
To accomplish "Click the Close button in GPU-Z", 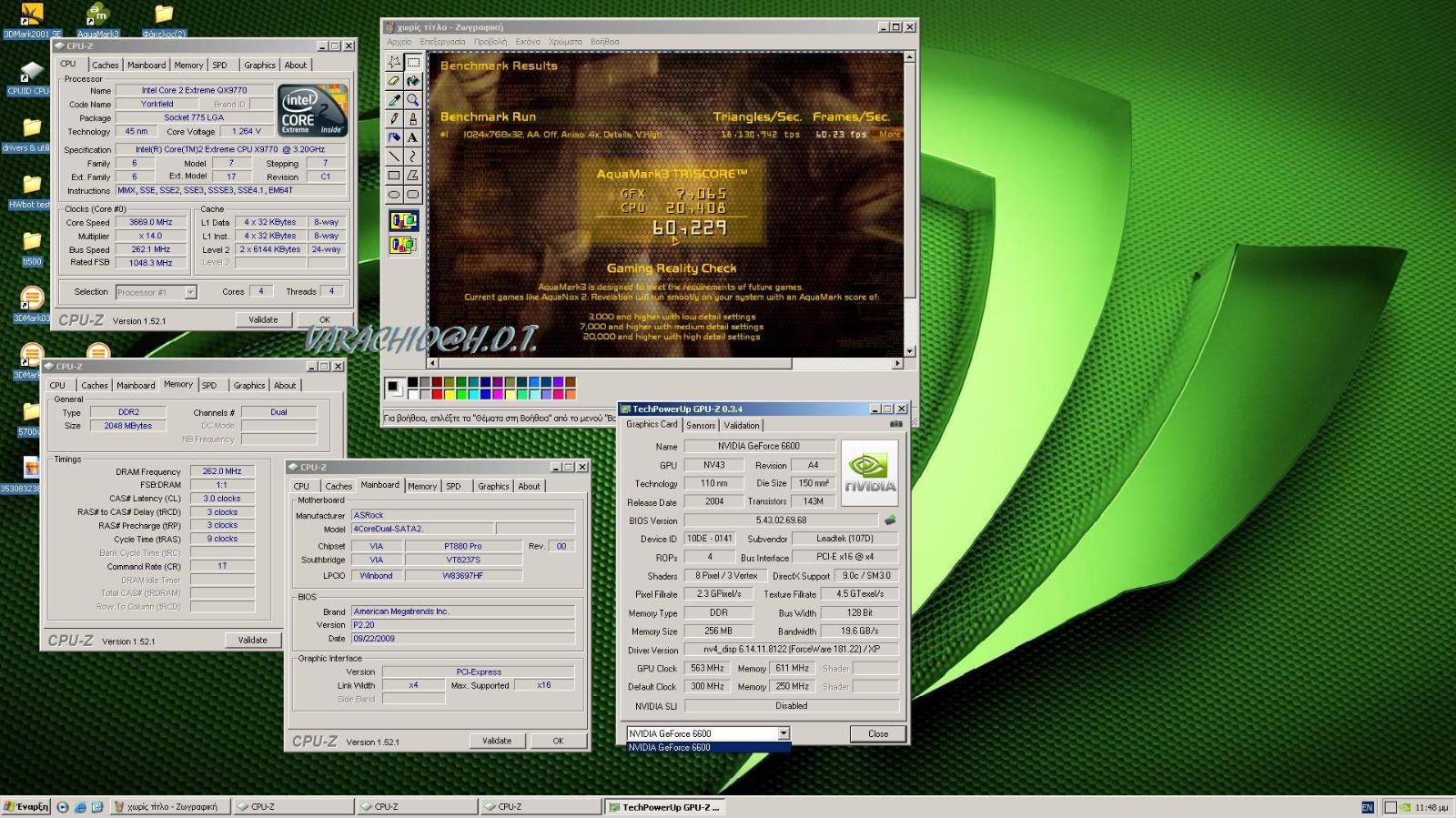I will [878, 734].
